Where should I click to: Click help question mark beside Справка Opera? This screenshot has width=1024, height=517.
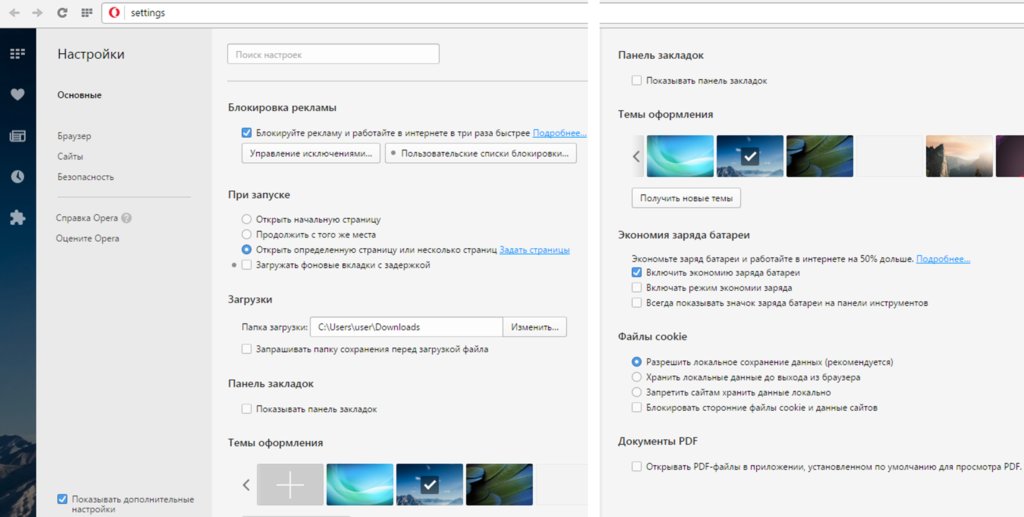pos(126,218)
